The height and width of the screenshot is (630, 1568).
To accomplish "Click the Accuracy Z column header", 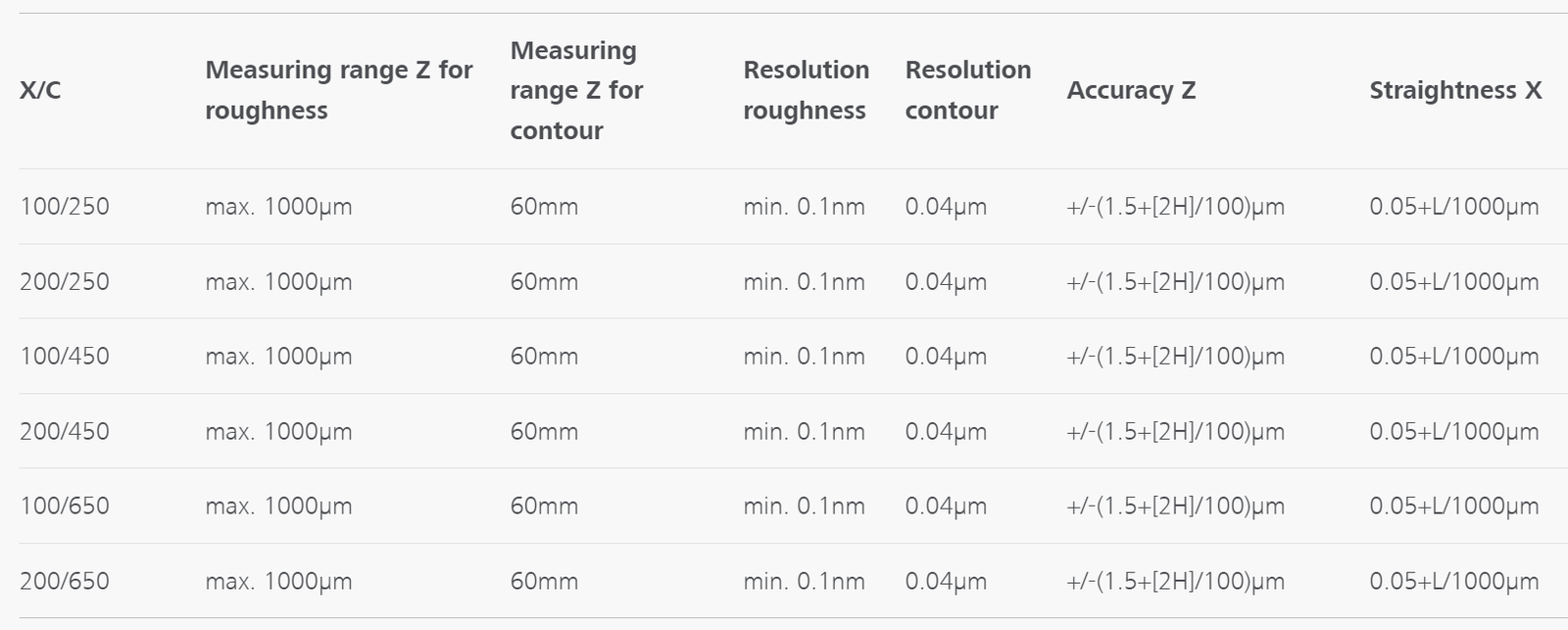I will (1131, 90).
